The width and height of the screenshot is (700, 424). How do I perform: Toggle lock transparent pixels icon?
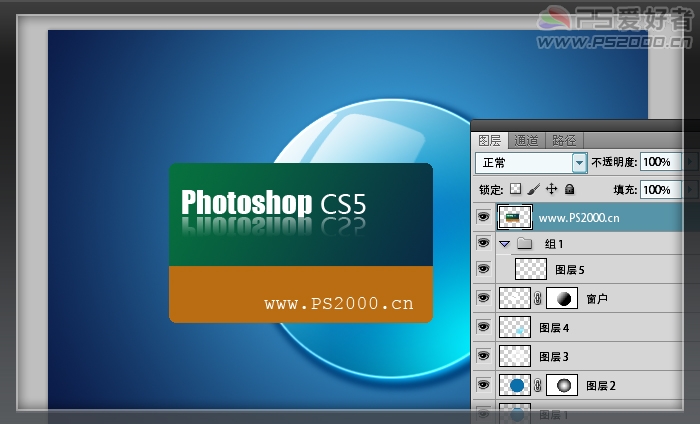tap(516, 189)
